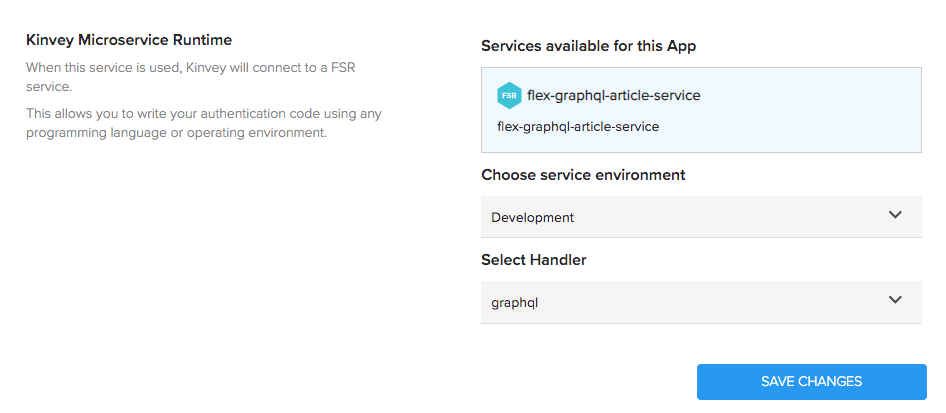946x413 pixels.
Task: Click the Kinvey Microservice Runtime heading
Action: 129,40
